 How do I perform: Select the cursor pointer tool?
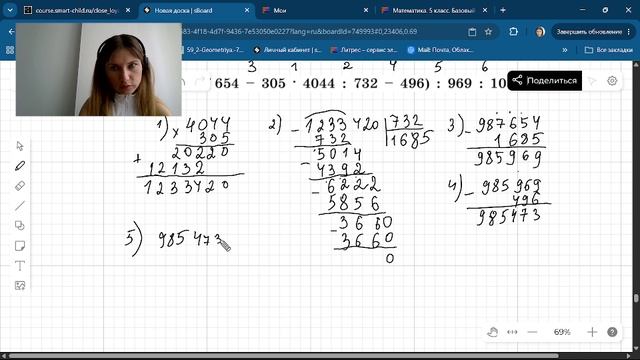[x=20, y=146]
